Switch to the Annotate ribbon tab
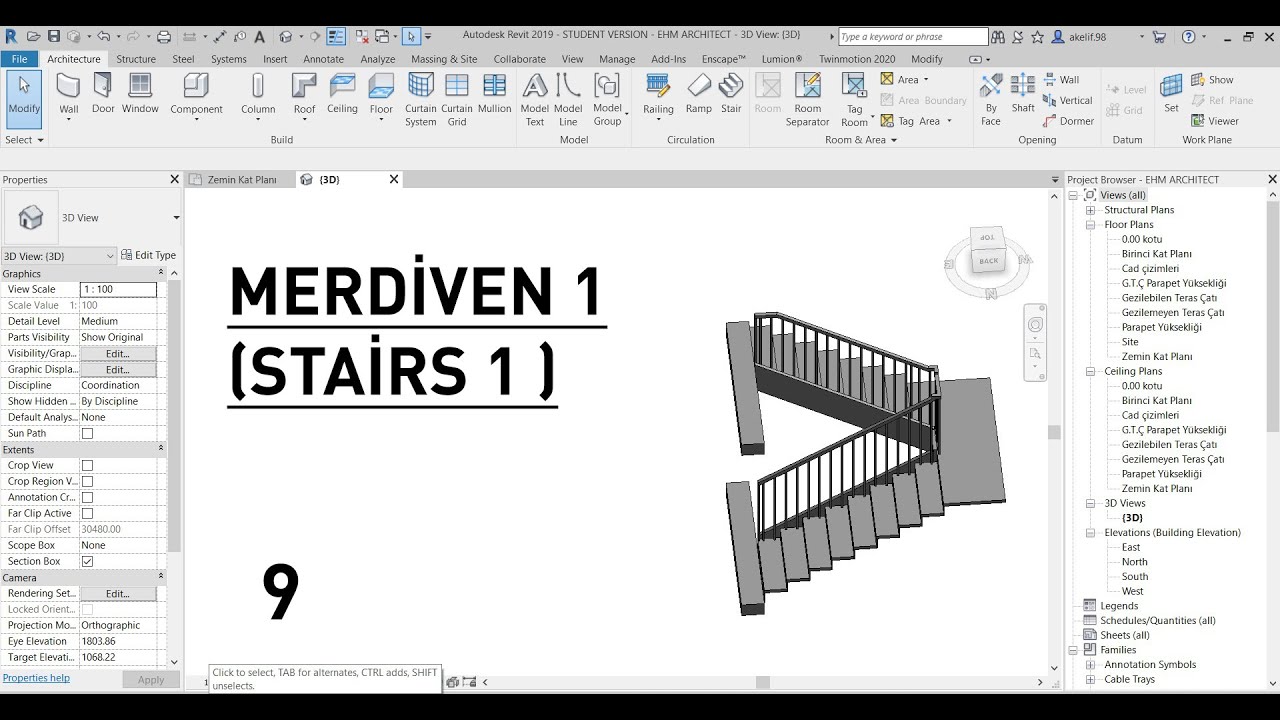 (324, 59)
